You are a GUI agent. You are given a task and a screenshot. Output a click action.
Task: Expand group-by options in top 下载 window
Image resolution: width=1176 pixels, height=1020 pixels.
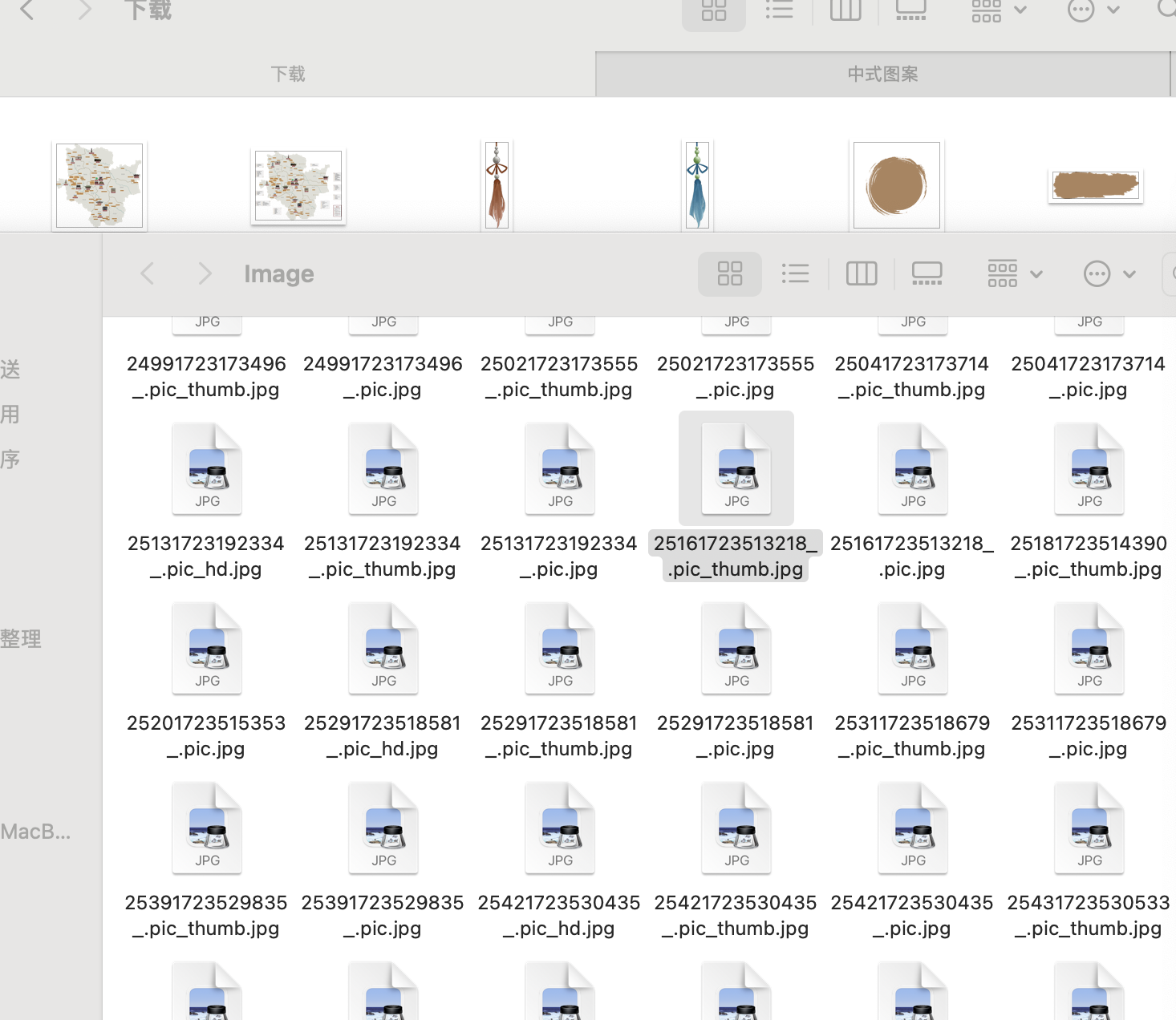click(x=998, y=10)
